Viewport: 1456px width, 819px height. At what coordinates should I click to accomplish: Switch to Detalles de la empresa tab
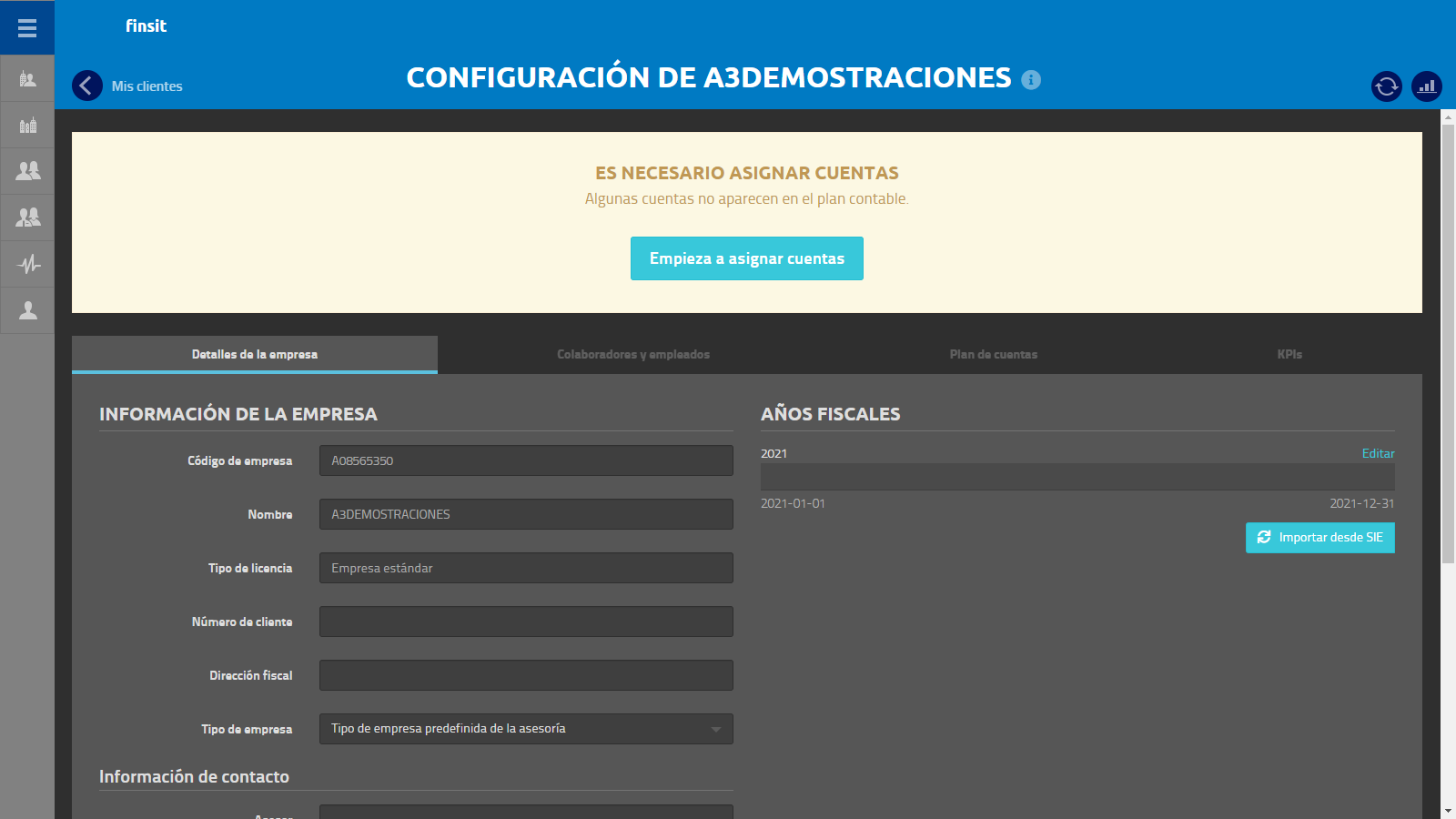[x=255, y=354]
